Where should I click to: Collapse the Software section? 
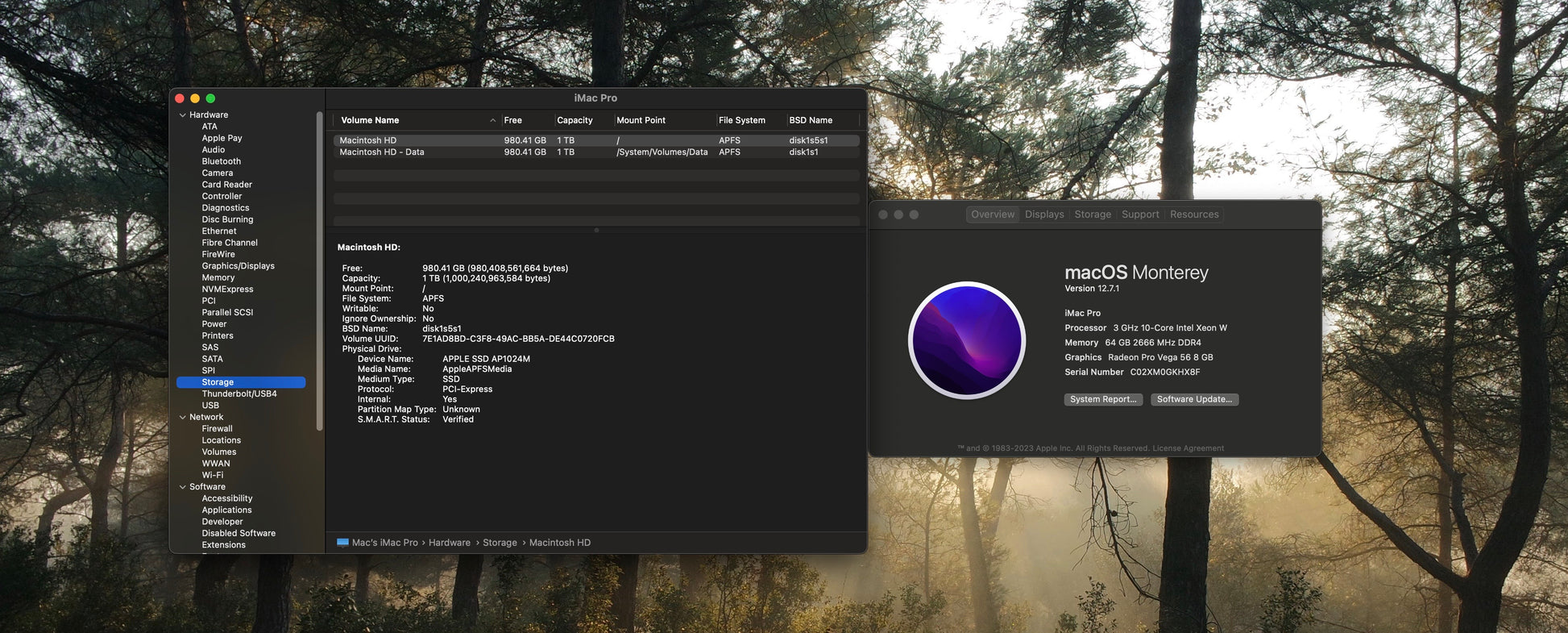click(183, 487)
